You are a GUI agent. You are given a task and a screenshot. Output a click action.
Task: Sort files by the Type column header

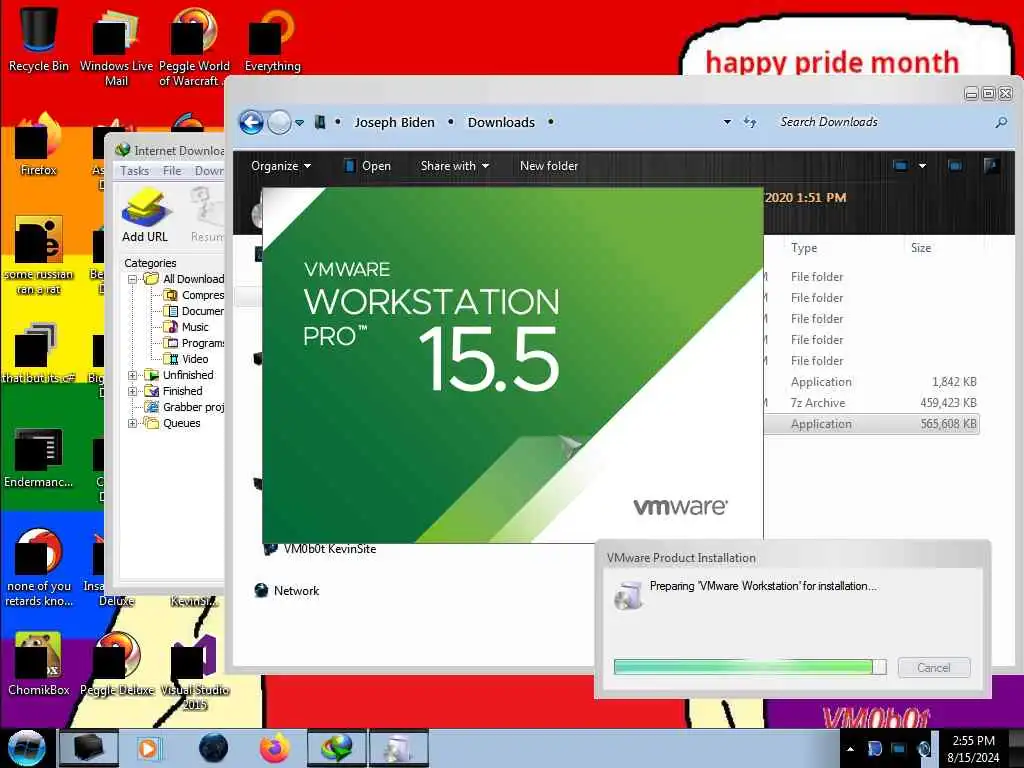tap(804, 248)
